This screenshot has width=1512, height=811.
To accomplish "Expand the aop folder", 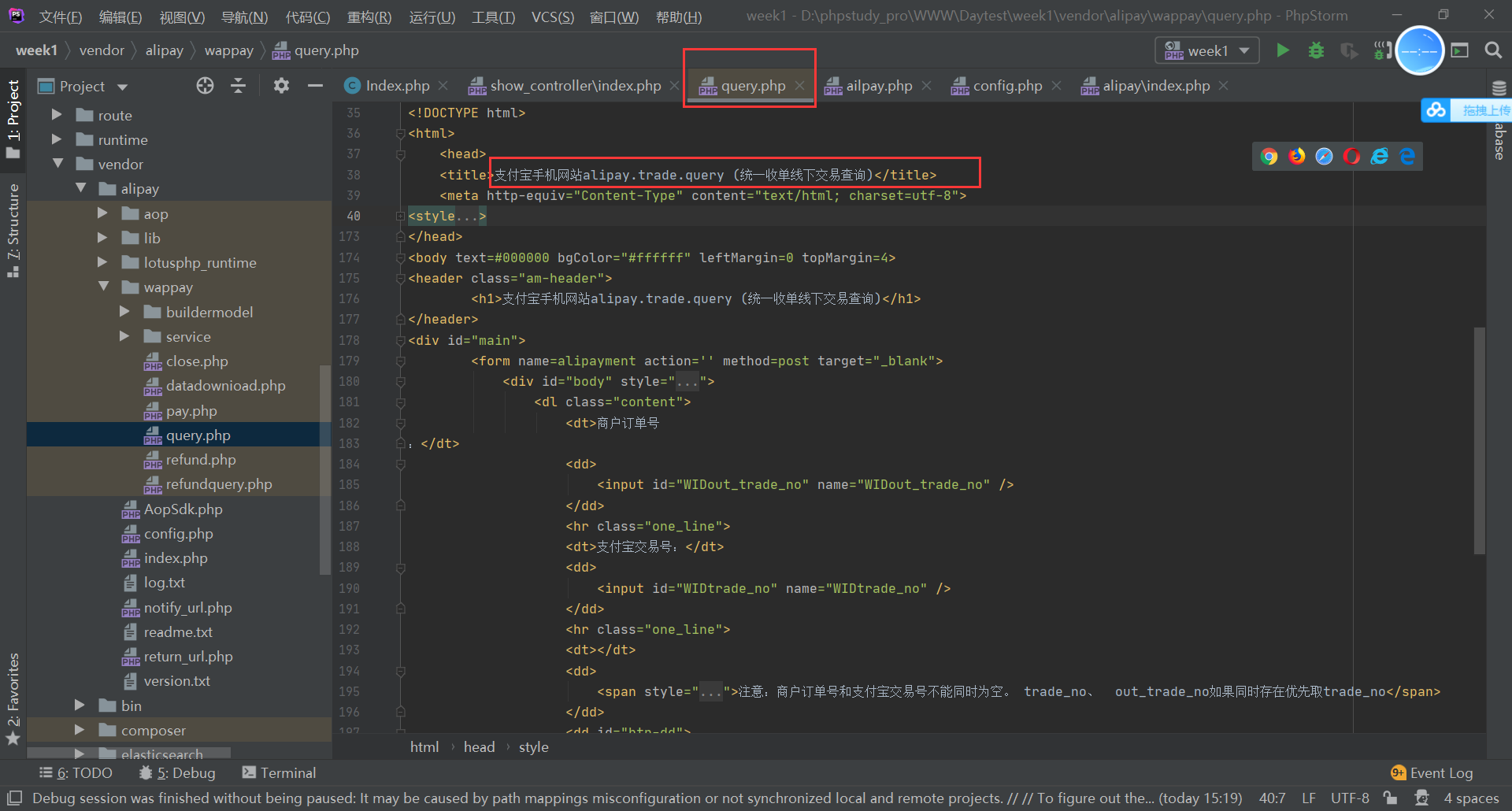I will [102, 213].
